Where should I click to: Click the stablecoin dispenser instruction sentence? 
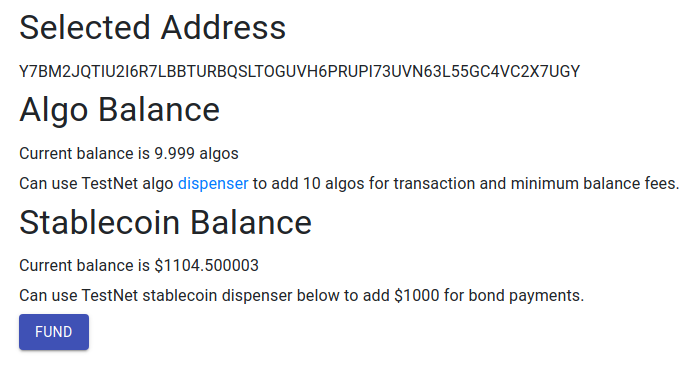[x=301, y=295]
